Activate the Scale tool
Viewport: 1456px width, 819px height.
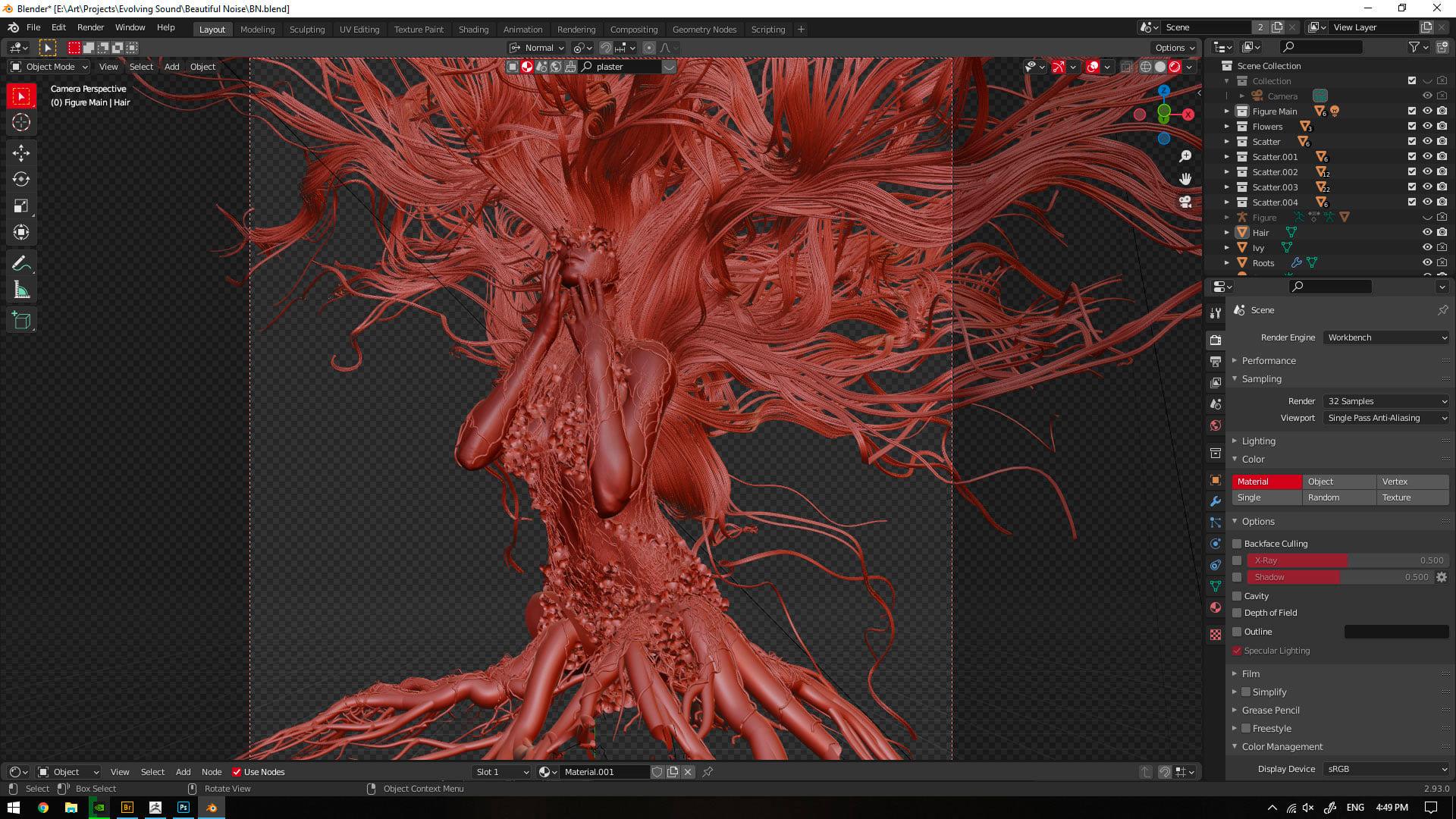click(21, 206)
